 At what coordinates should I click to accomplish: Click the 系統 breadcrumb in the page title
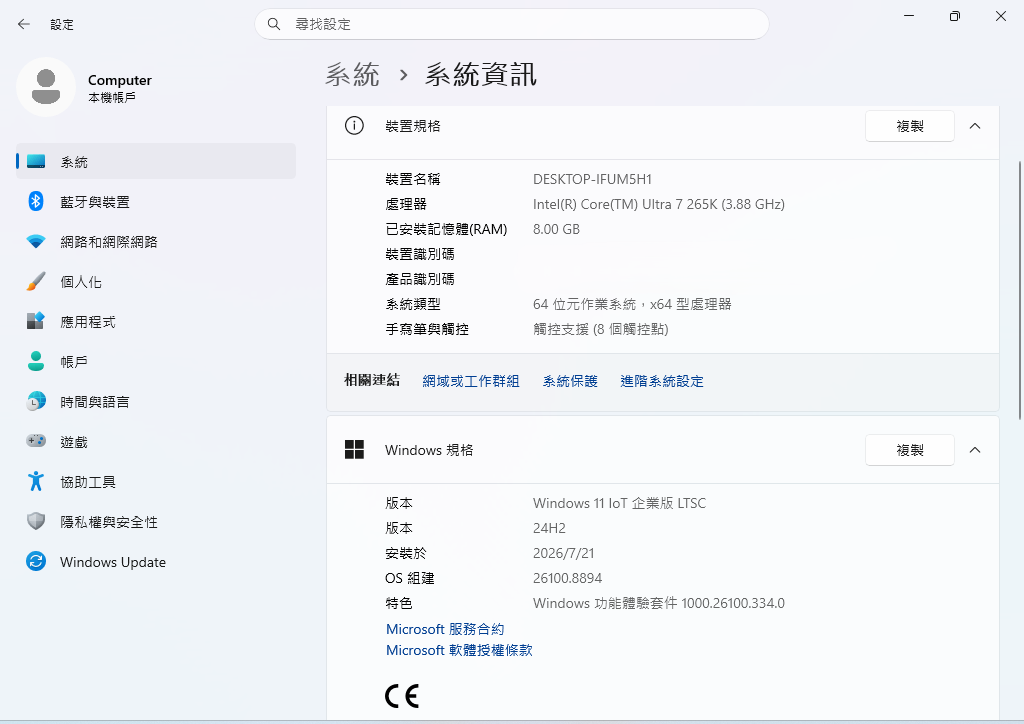[x=353, y=74]
